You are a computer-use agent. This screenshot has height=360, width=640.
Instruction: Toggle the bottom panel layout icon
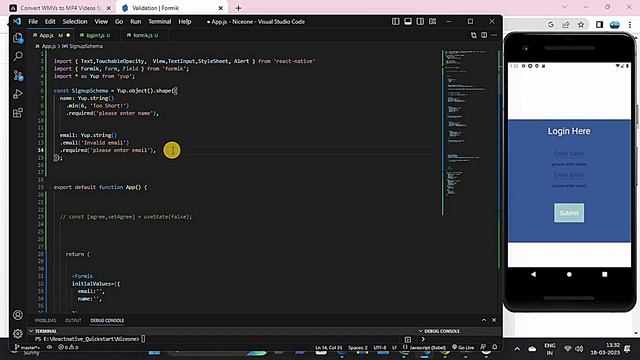(x=408, y=22)
